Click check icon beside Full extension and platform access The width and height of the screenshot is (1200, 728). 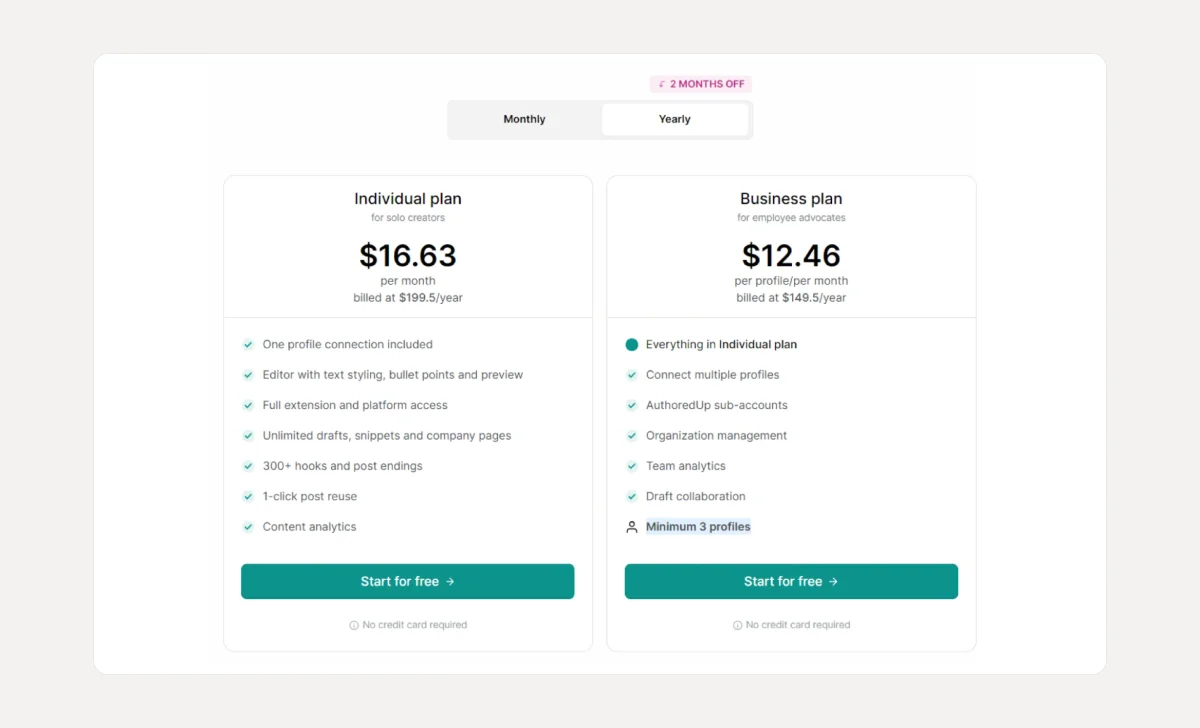point(248,405)
